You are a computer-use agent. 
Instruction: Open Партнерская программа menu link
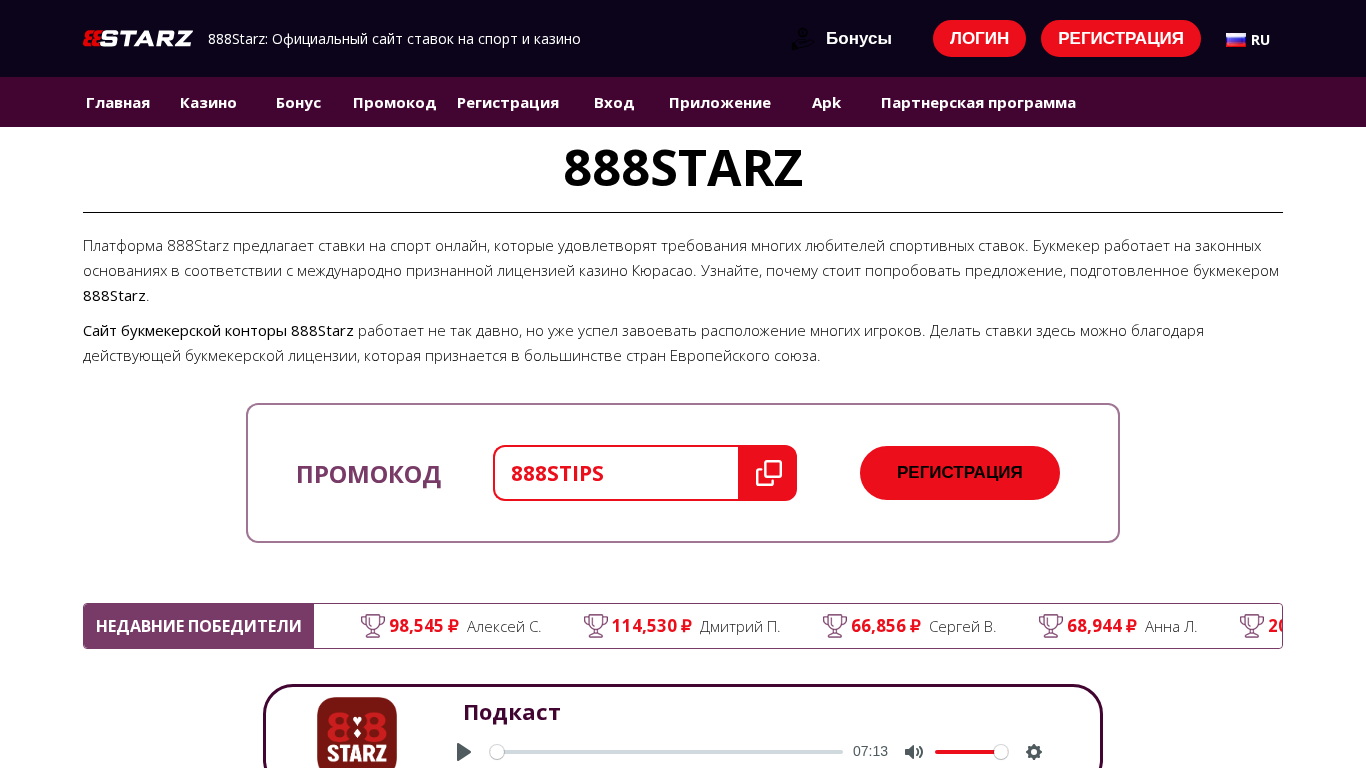[978, 102]
